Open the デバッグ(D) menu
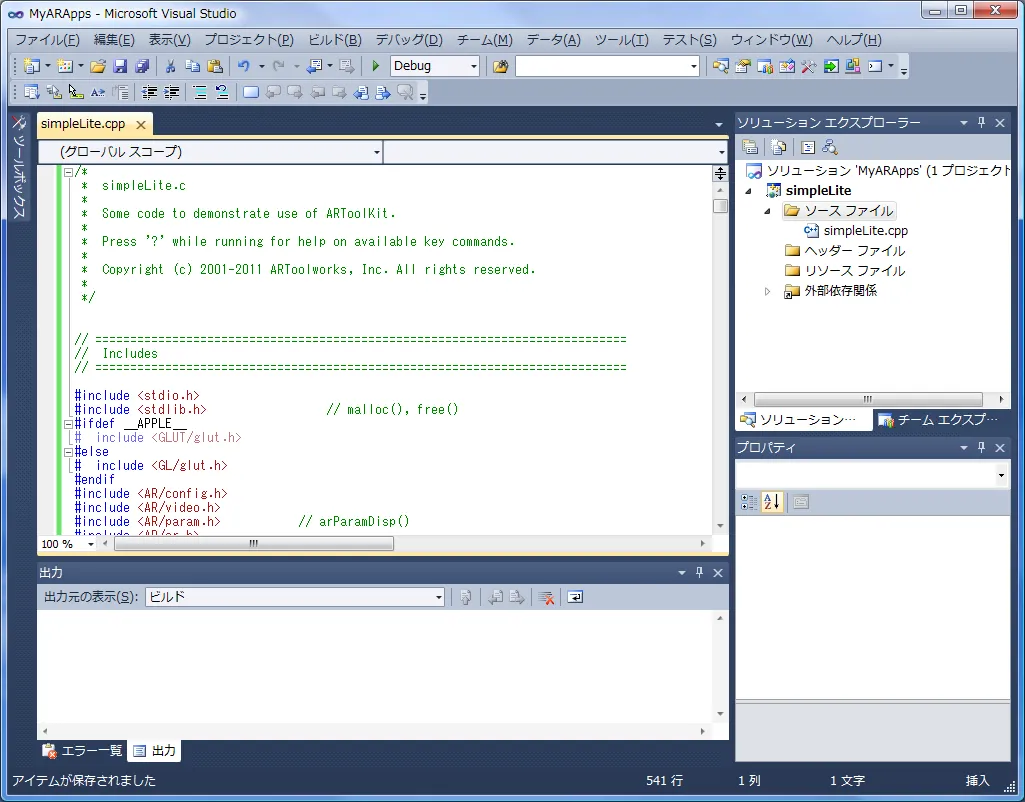Image resolution: width=1025 pixels, height=802 pixels. (409, 40)
